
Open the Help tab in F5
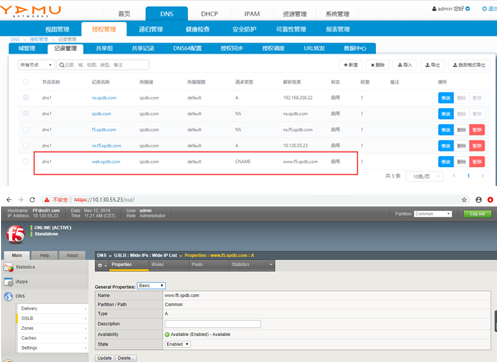44,255
